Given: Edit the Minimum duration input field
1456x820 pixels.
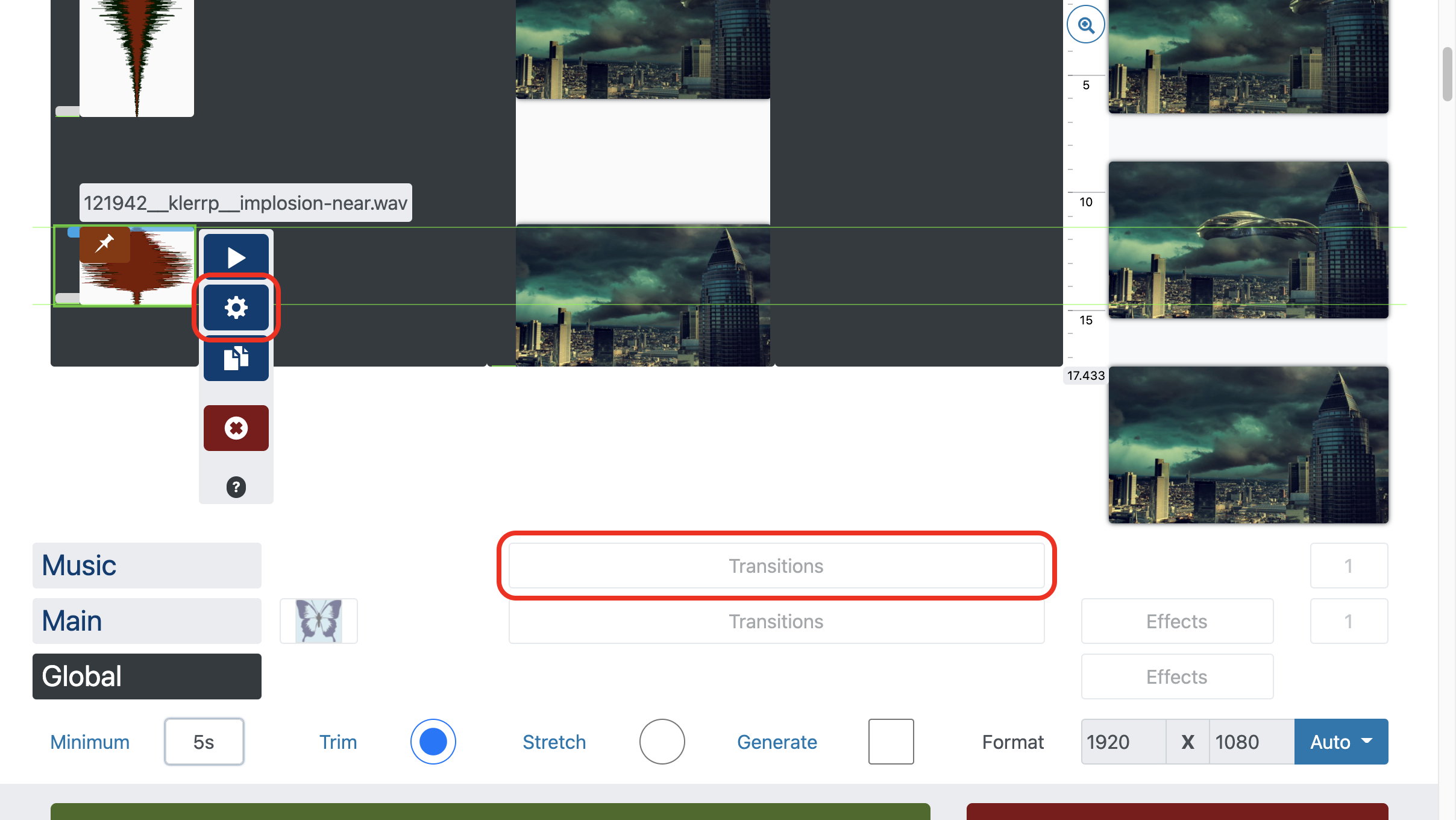Looking at the screenshot, I should pos(204,741).
